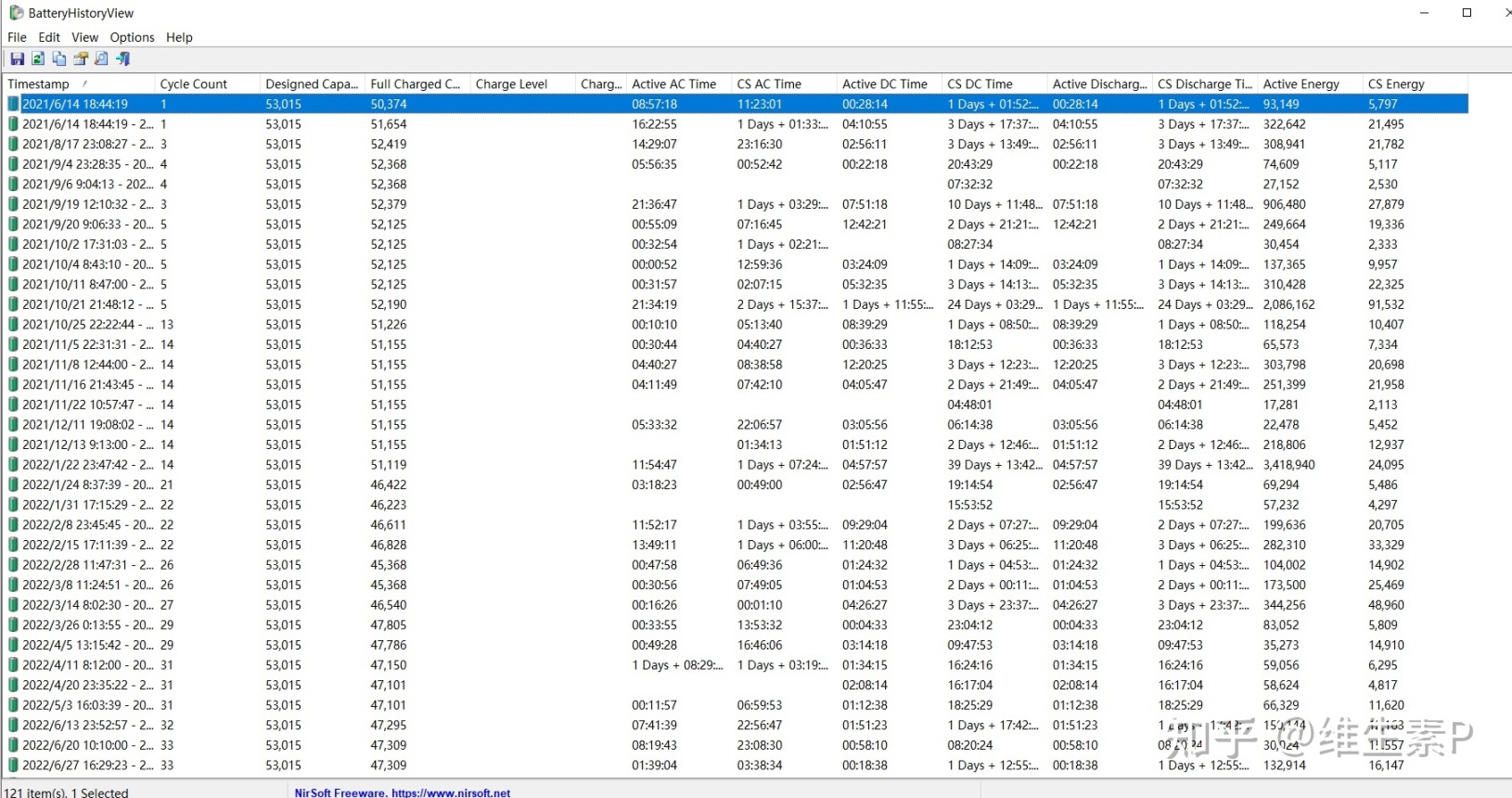This screenshot has height=798, width=1512.
Task: Click the BatteryHistoryView title bar icon
Action: (16, 13)
